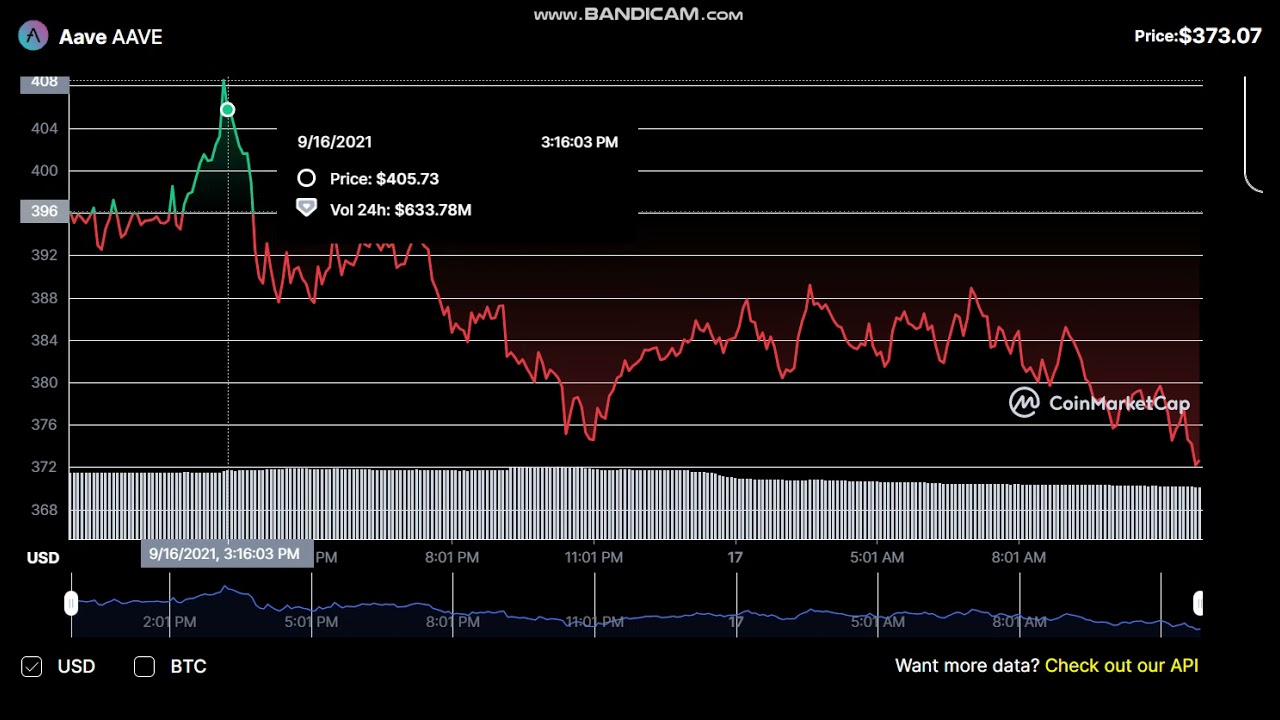The height and width of the screenshot is (720, 1280).
Task: Grab the right range slider handle
Action: [x=1198, y=603]
